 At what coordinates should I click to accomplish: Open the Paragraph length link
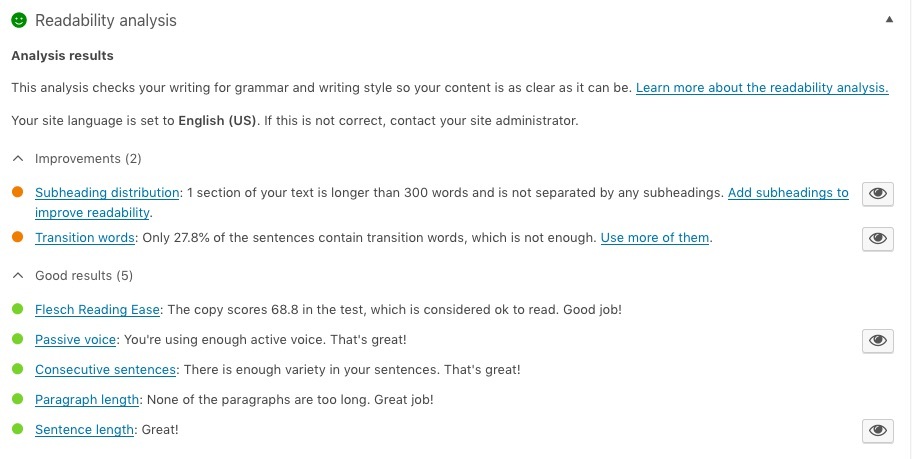[x=87, y=400]
